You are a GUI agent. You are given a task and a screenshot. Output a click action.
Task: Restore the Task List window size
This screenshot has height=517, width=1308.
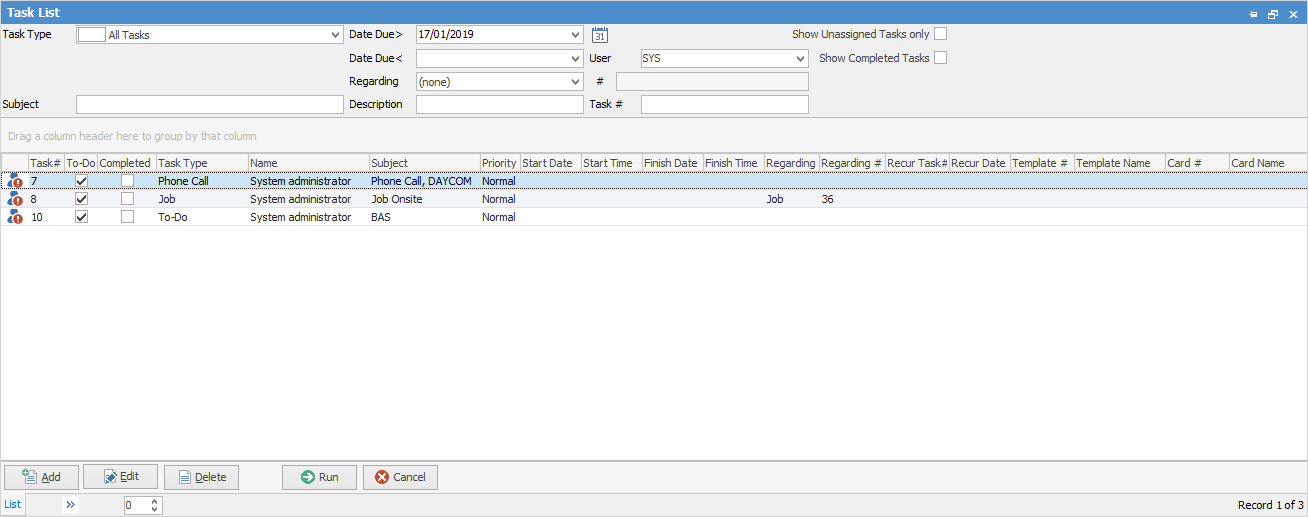click(x=1273, y=14)
